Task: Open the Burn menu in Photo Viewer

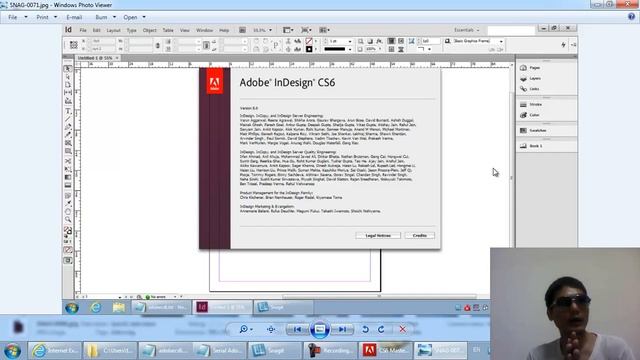Action: (106, 17)
